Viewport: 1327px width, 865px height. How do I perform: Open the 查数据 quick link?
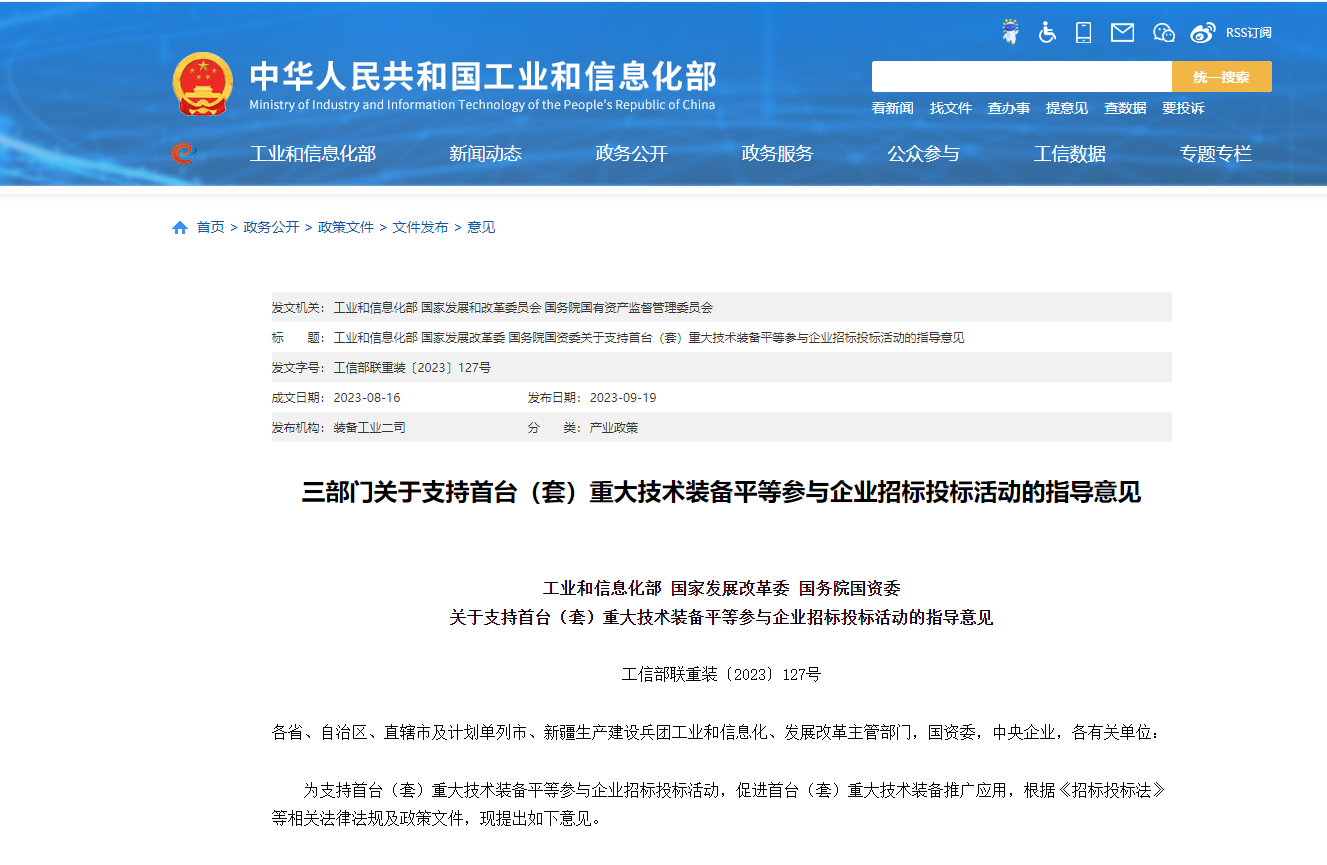point(1125,108)
